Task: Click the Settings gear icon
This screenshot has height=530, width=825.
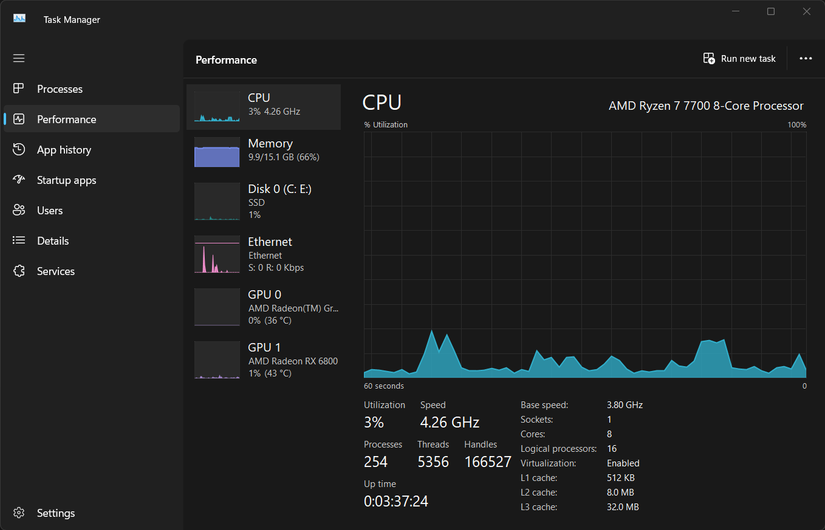Action: 19,513
